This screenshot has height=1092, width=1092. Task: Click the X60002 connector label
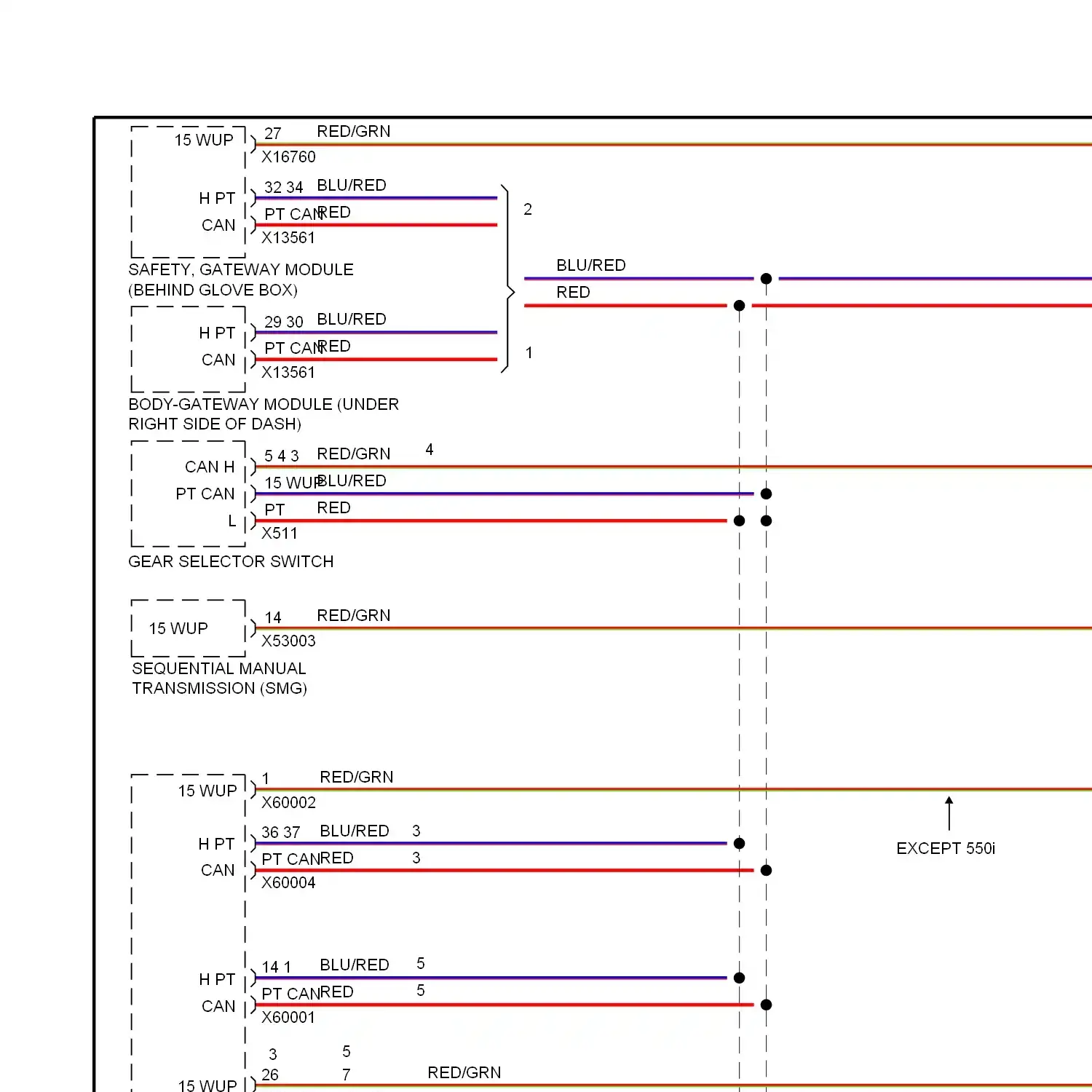(288, 802)
